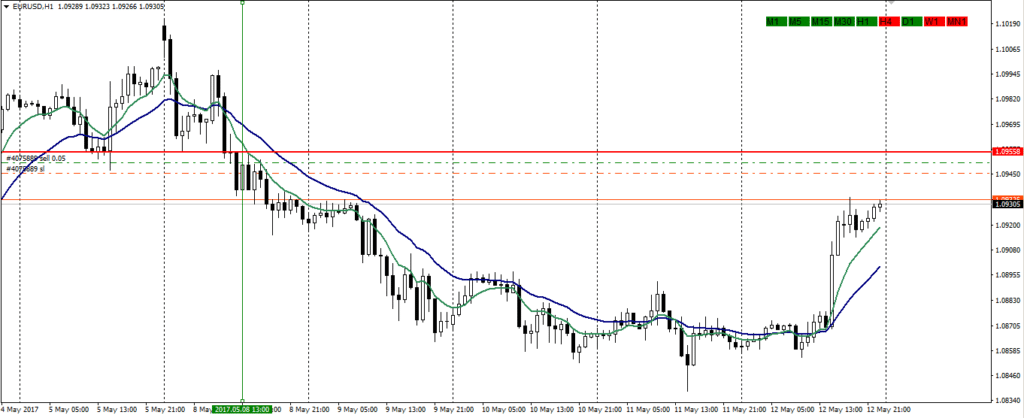Click the M15 timeframe box
The height and width of the screenshot is (418, 1024).
[x=821, y=21]
